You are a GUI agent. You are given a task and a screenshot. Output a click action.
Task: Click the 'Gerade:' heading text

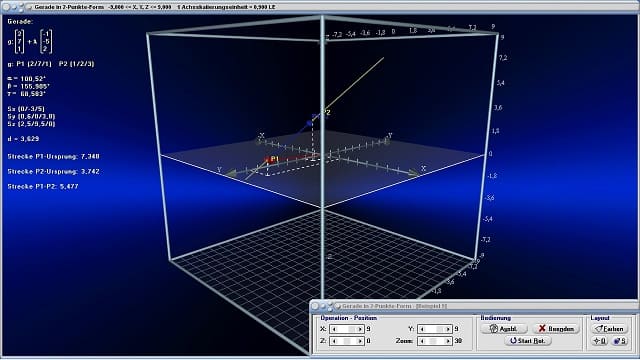[20, 21]
